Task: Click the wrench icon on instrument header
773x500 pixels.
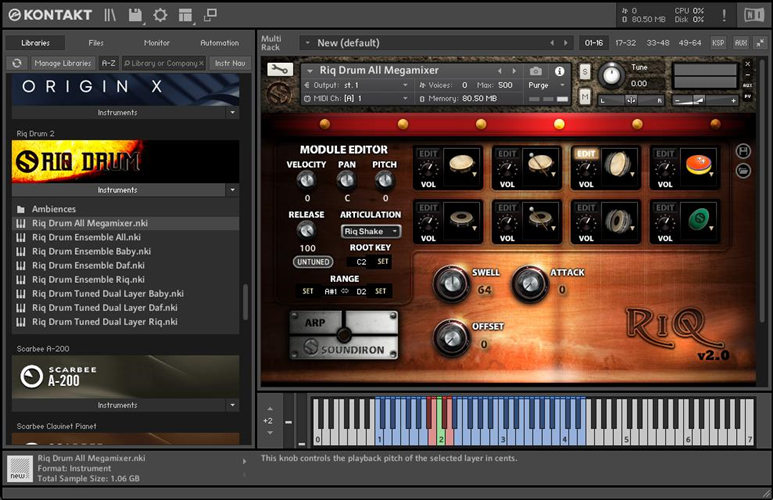Action: 281,70
